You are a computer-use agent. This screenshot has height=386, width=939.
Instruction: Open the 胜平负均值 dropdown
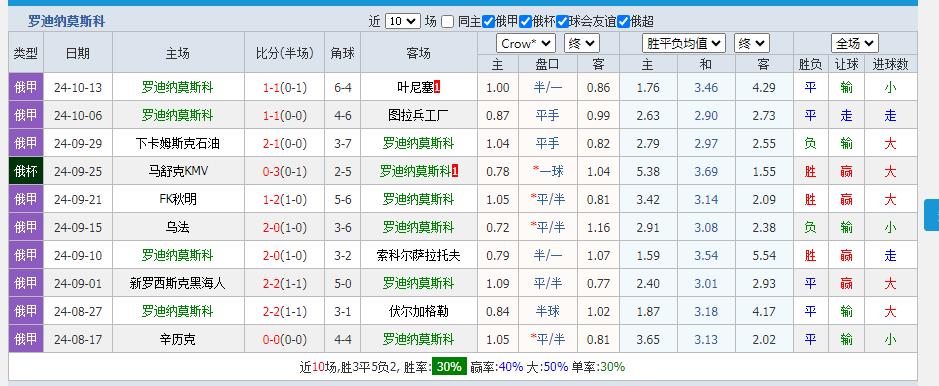tap(684, 43)
